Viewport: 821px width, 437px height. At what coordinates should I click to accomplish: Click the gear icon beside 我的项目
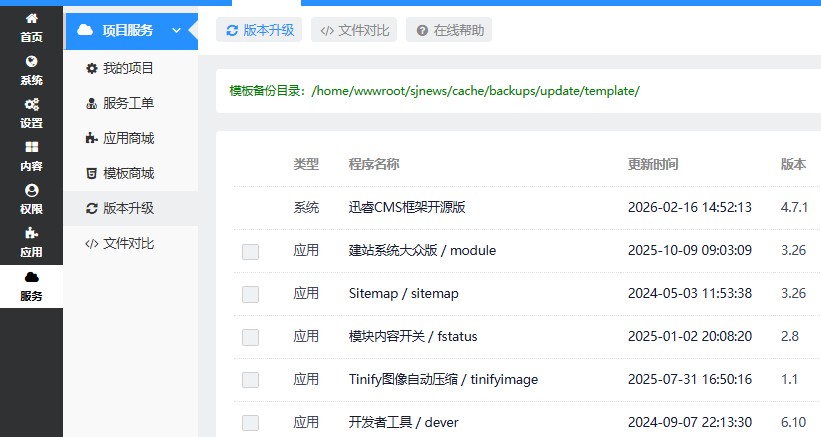[x=92, y=68]
